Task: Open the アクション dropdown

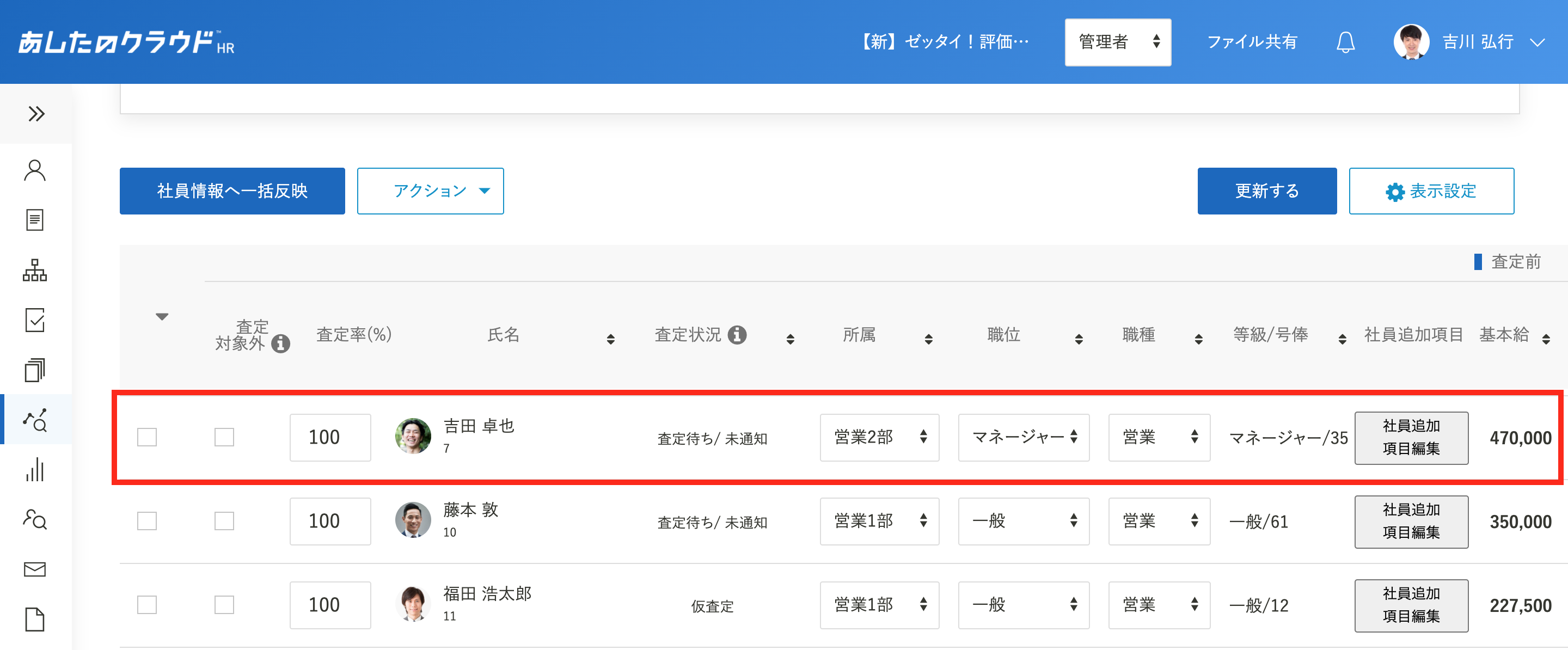Action: pyautogui.click(x=430, y=191)
